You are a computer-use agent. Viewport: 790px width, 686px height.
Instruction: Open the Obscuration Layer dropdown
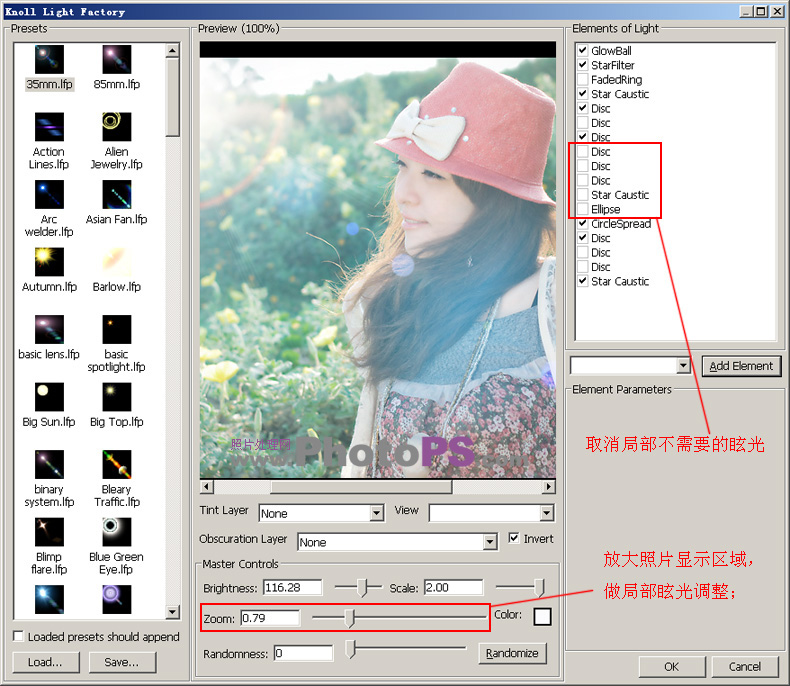[490, 542]
